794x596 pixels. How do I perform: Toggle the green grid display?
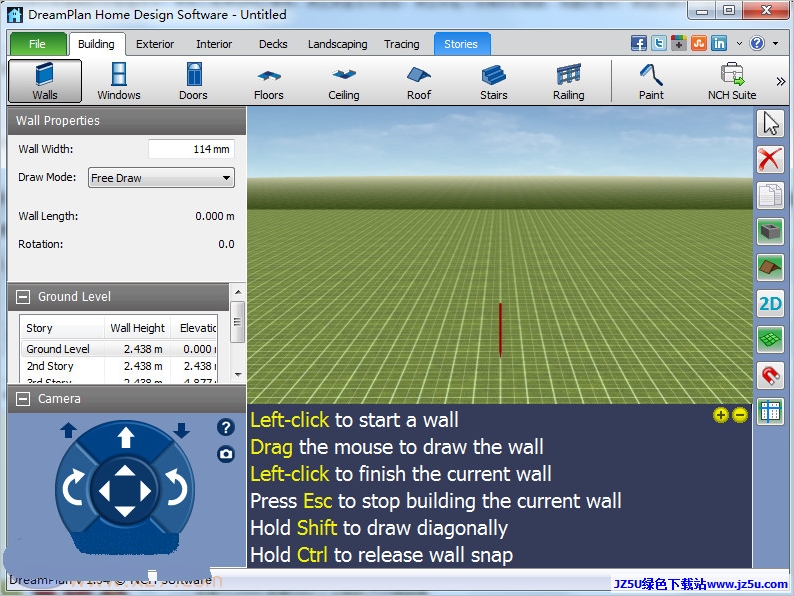click(x=769, y=340)
